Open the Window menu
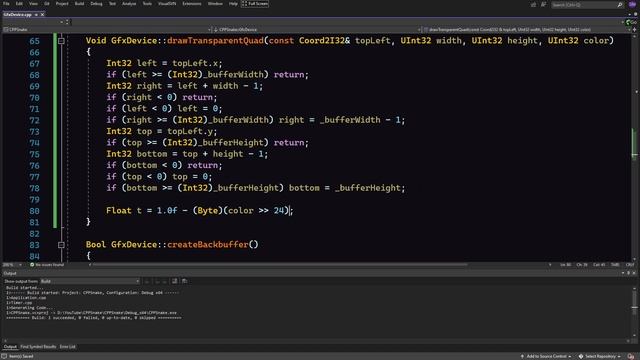 215,4
